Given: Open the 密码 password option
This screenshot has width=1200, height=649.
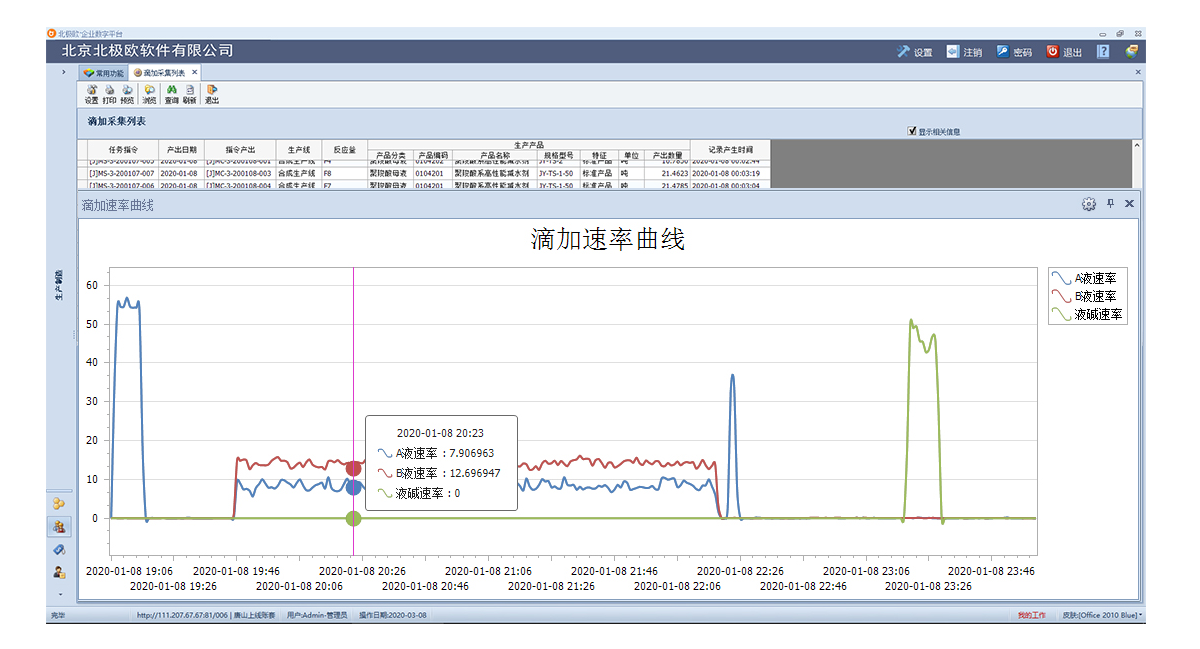Looking at the screenshot, I should [x=1014, y=52].
